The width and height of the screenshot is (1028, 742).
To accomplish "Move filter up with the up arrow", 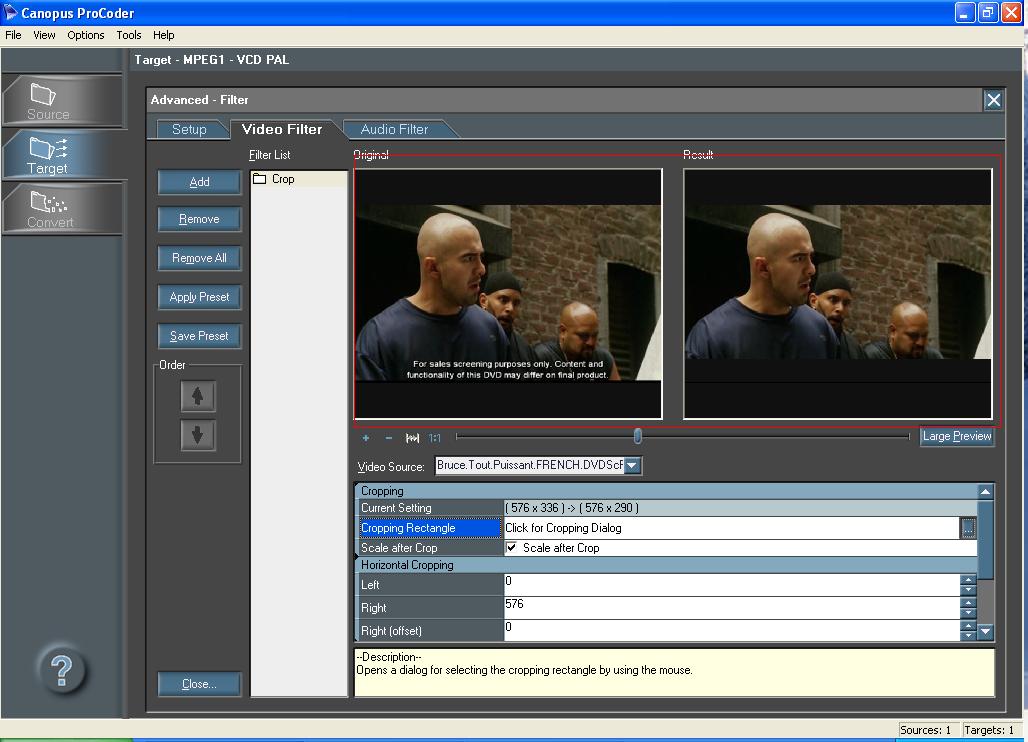I will [x=197, y=396].
